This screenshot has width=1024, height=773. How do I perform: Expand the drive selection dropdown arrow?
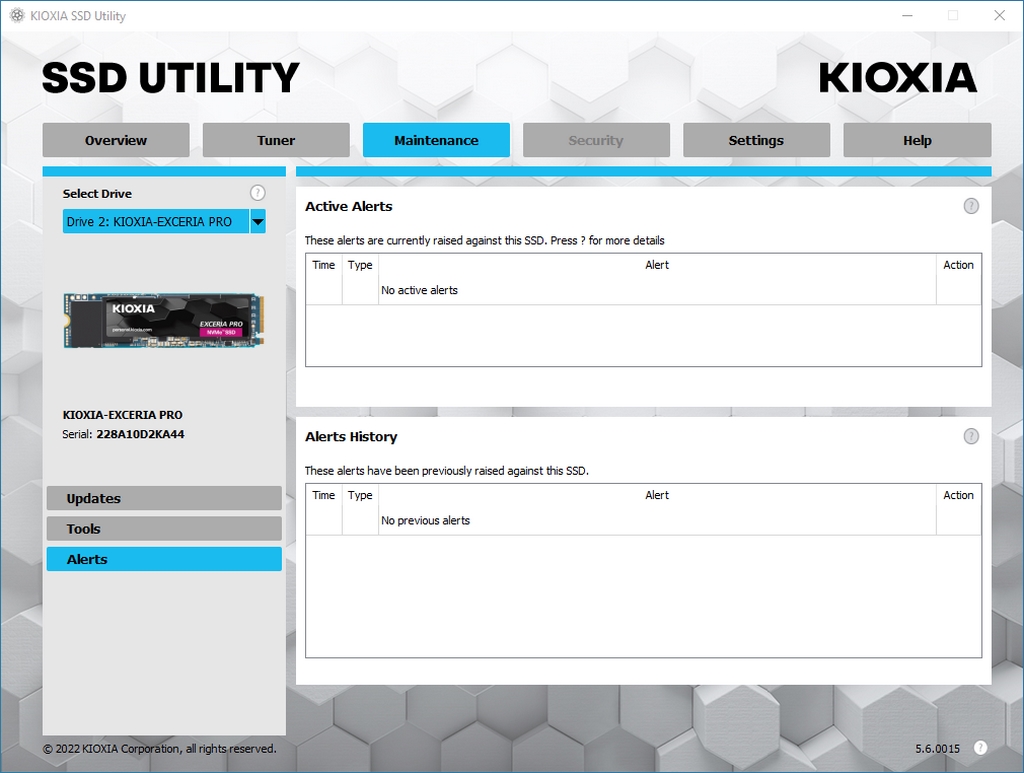point(258,221)
